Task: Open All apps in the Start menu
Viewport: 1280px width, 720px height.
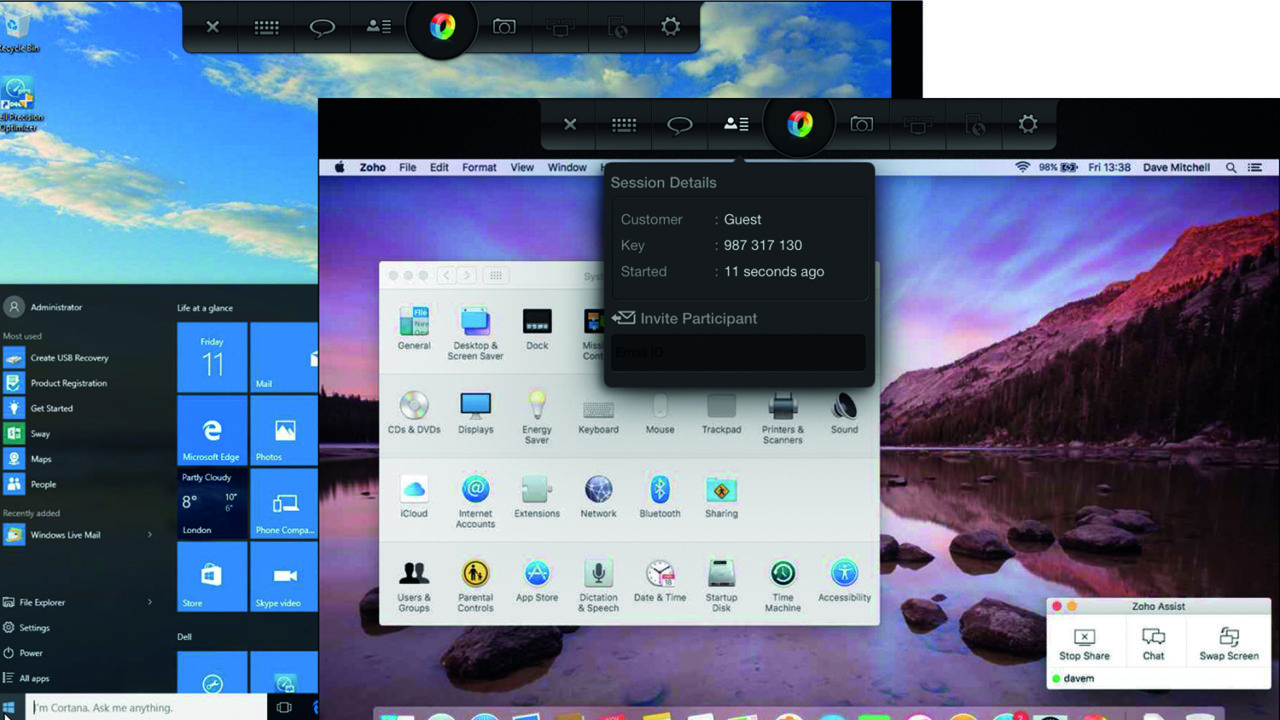Action: pos(34,678)
